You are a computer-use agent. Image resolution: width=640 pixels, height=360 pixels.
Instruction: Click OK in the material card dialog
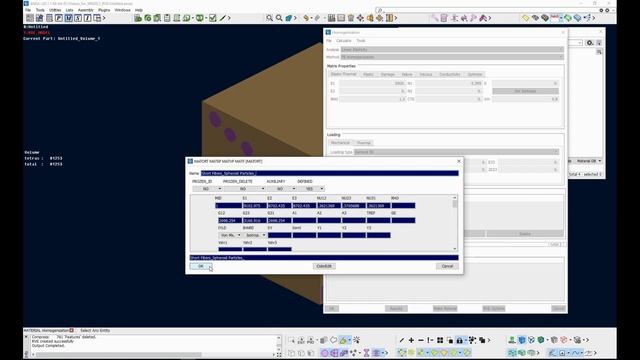click(x=200, y=266)
